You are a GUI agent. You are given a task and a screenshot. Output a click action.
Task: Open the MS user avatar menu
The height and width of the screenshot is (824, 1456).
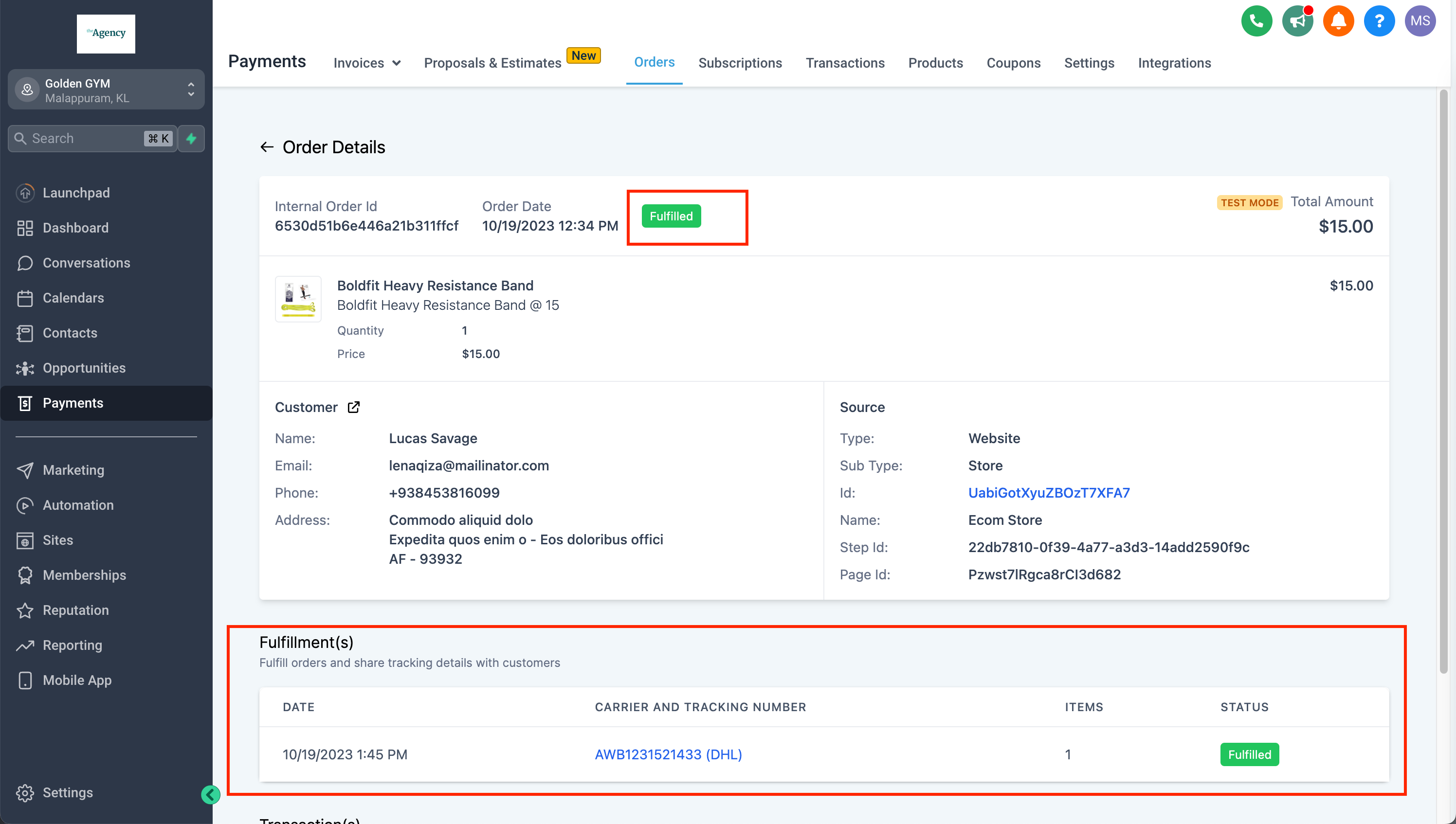[1420, 21]
